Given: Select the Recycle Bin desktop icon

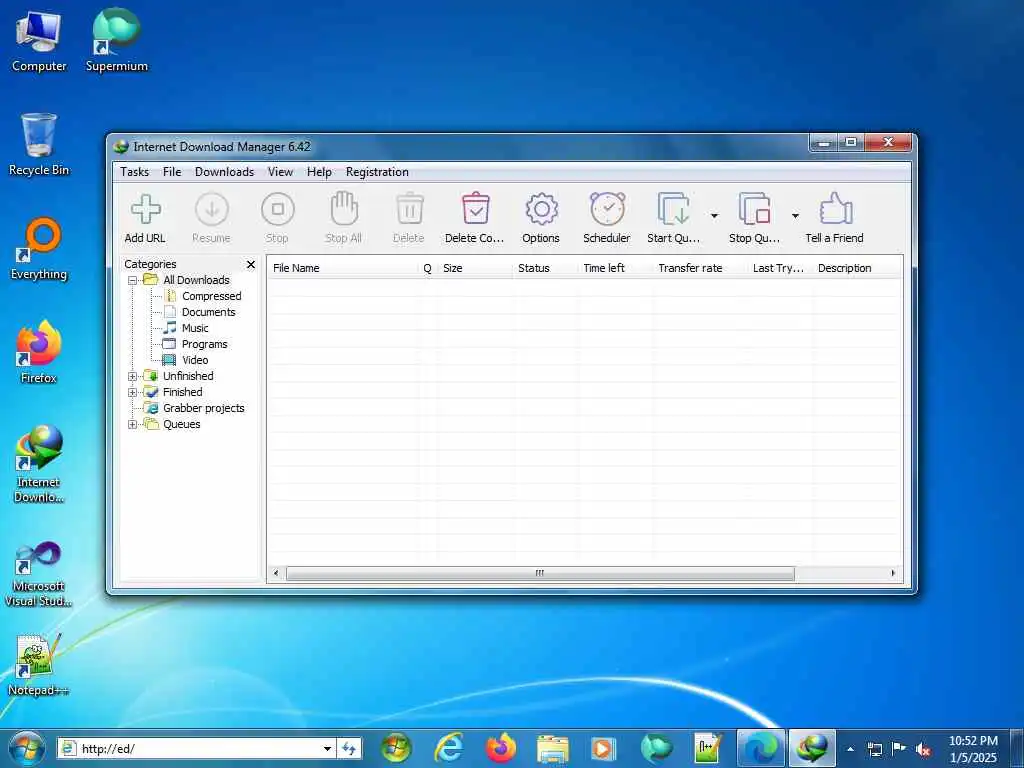Looking at the screenshot, I should click(x=39, y=145).
